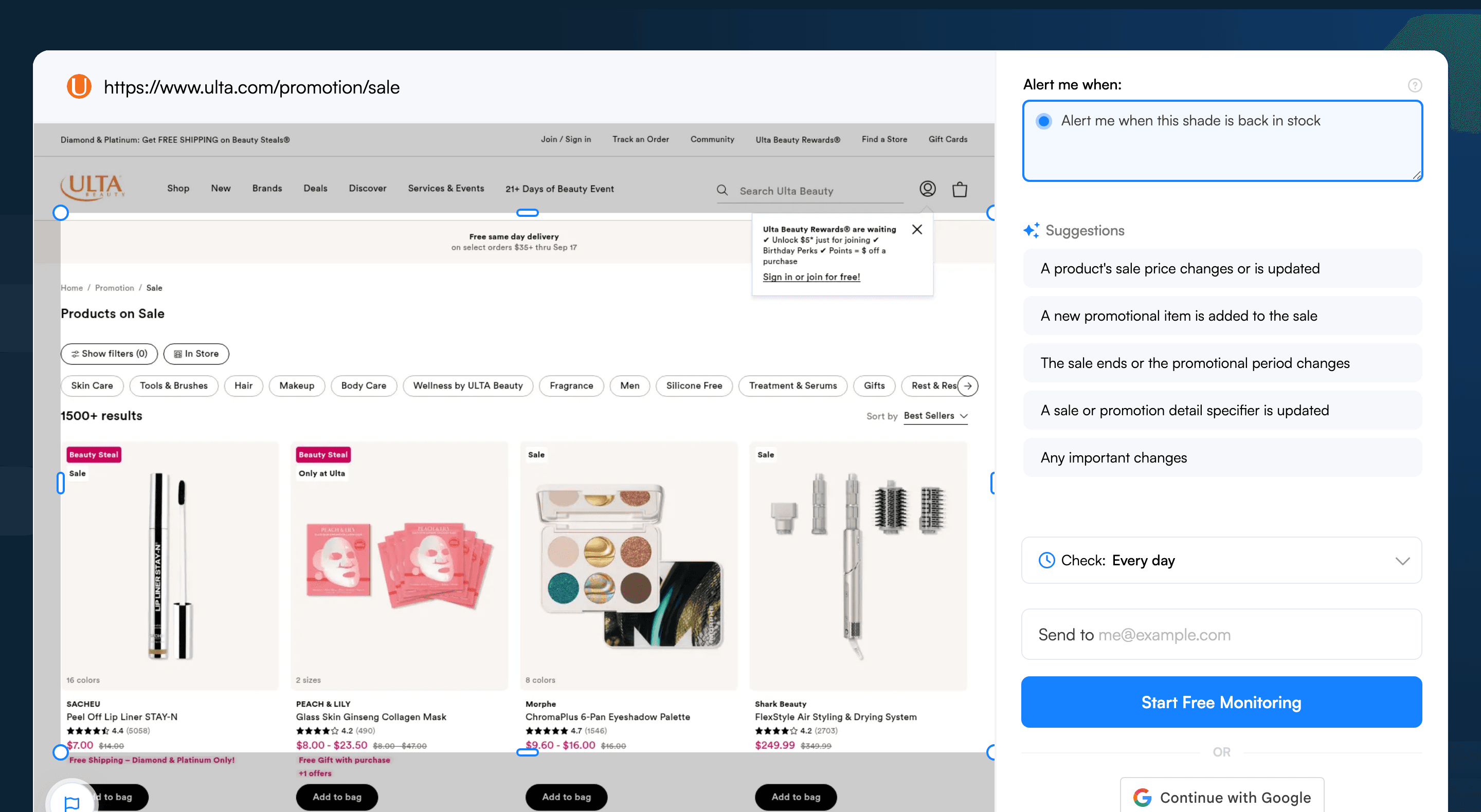Open Services & Events menu

[x=445, y=189]
